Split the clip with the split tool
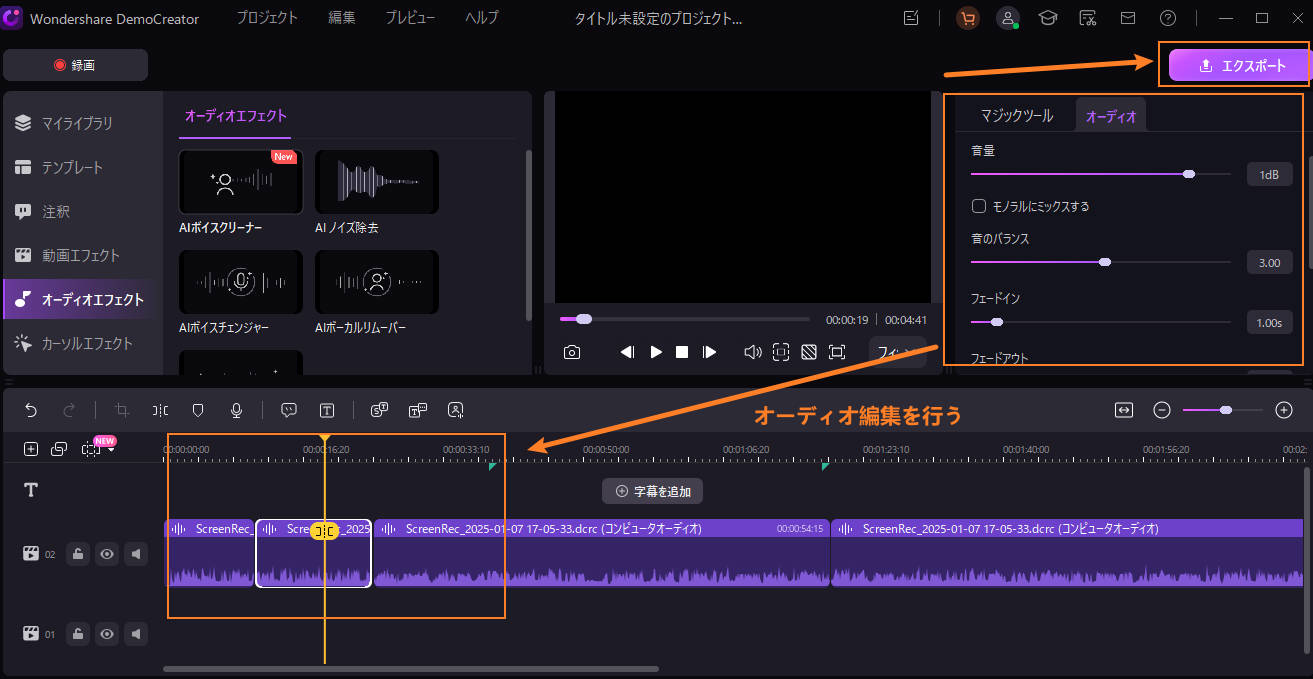The height and width of the screenshot is (679, 1313). click(x=160, y=410)
